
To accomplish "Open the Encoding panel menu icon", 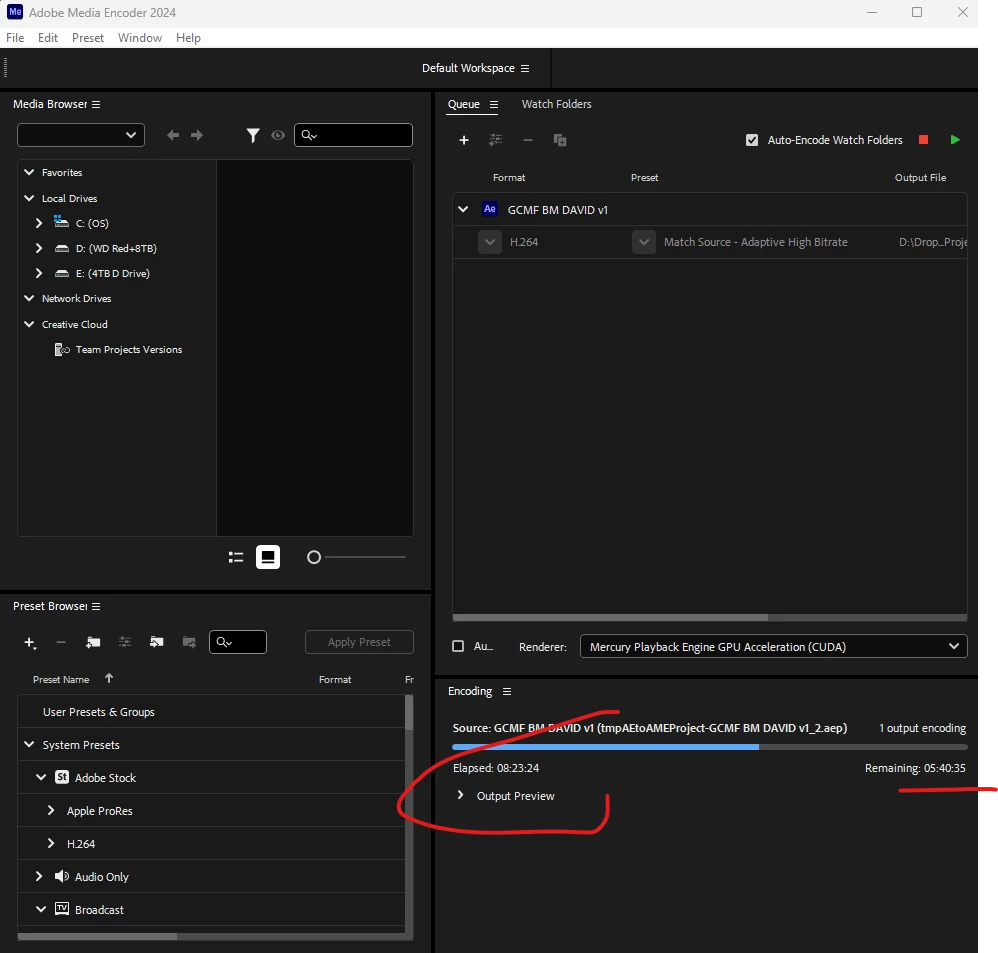I will (507, 691).
